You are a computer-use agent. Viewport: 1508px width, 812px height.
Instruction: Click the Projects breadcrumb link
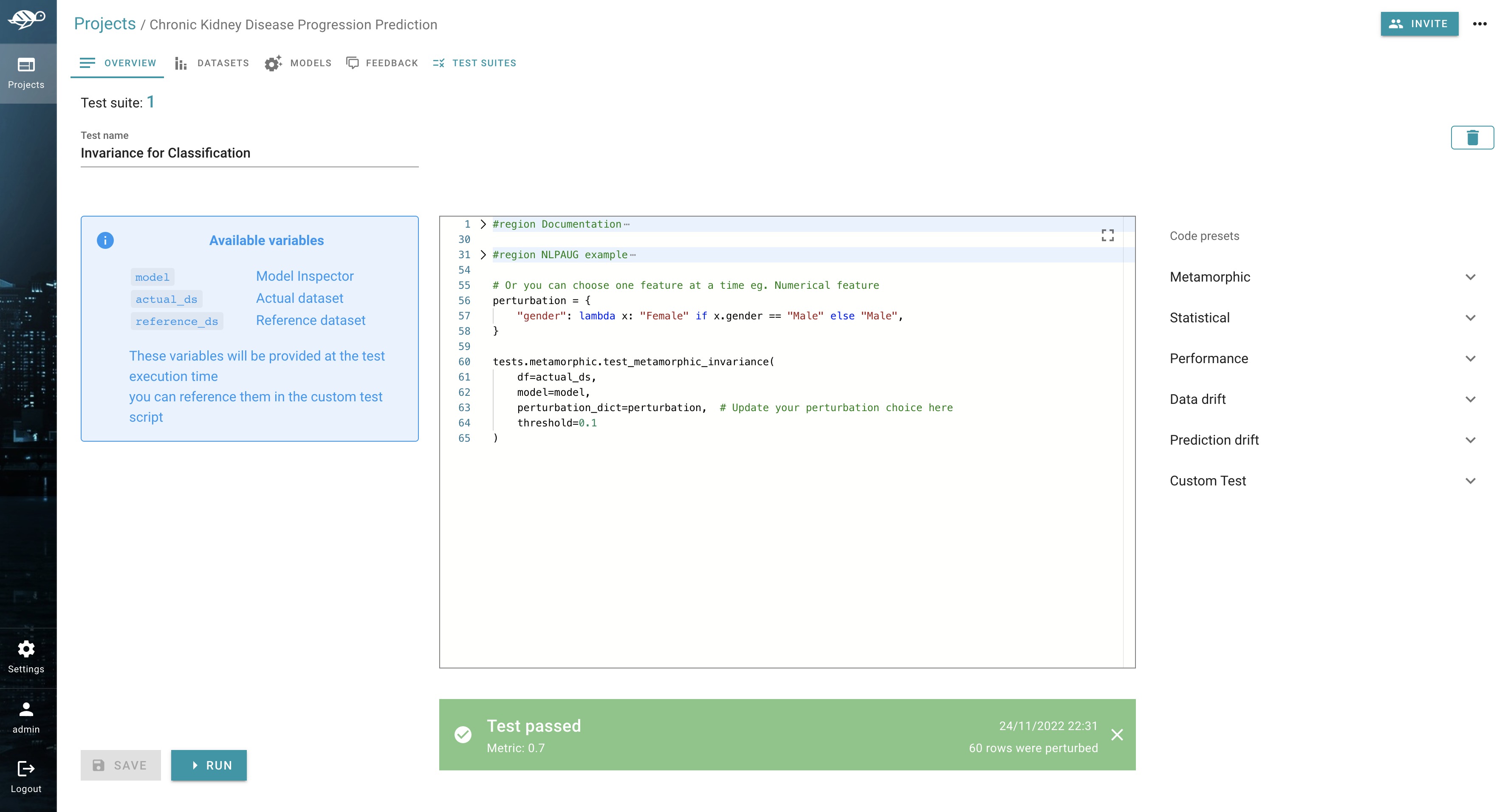[105, 24]
